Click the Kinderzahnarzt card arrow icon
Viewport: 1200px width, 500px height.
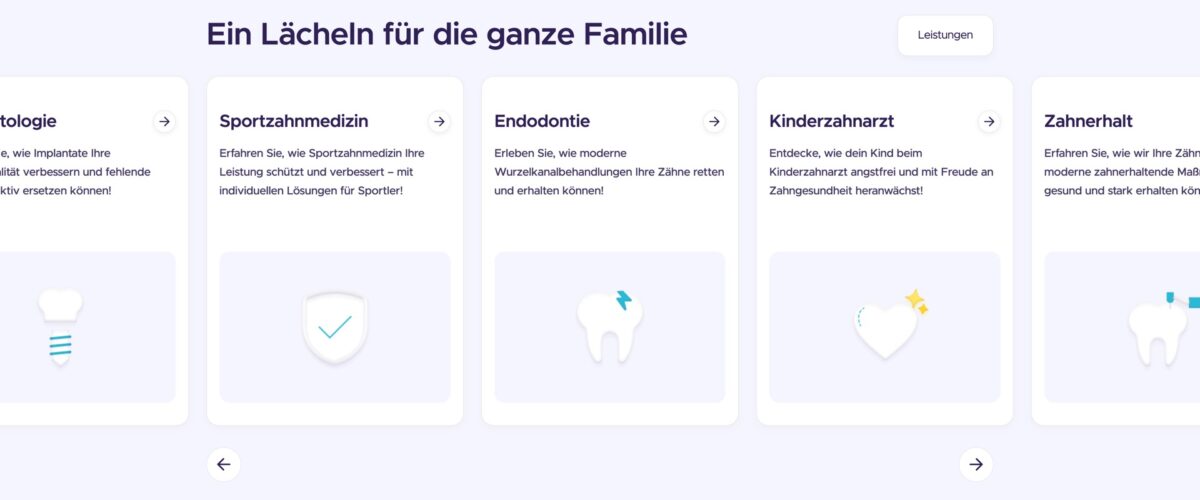(989, 121)
